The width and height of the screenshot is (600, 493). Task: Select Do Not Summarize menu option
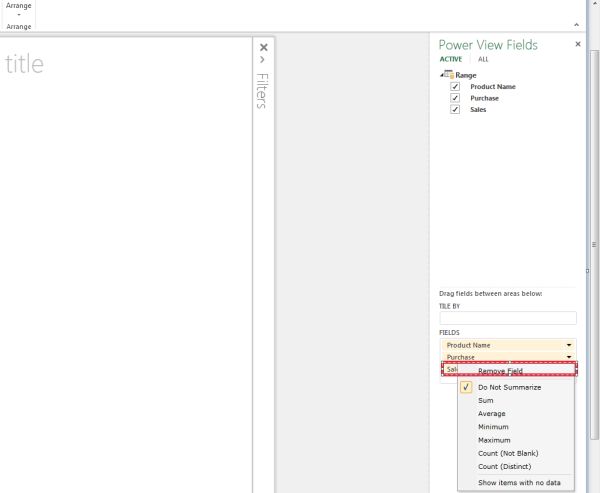point(509,387)
